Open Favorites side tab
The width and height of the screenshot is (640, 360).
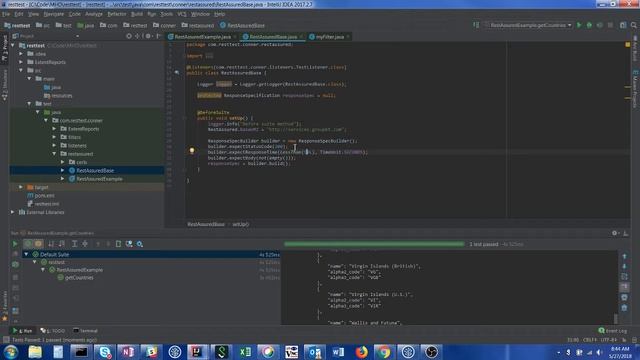click(4, 306)
